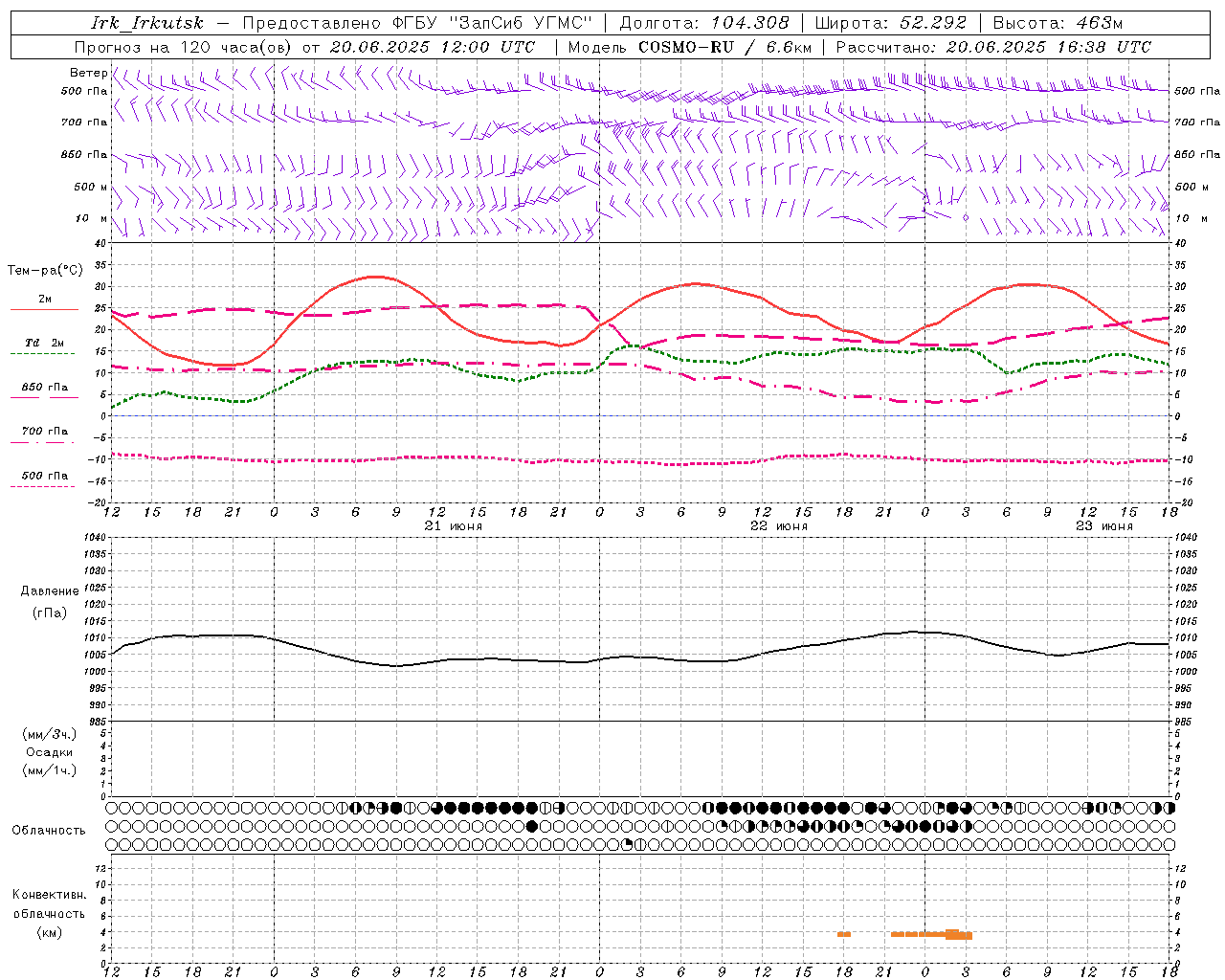Select the Прогноз на 120 часа(ов) text
The width and height of the screenshot is (1225, 980).
[x=185, y=47]
